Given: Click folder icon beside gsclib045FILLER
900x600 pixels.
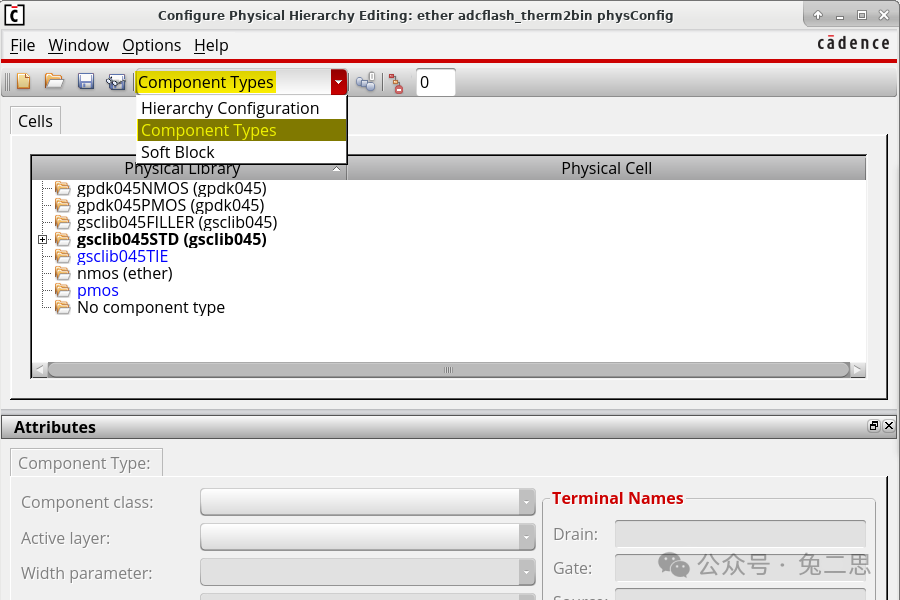Looking at the screenshot, I should (63, 222).
